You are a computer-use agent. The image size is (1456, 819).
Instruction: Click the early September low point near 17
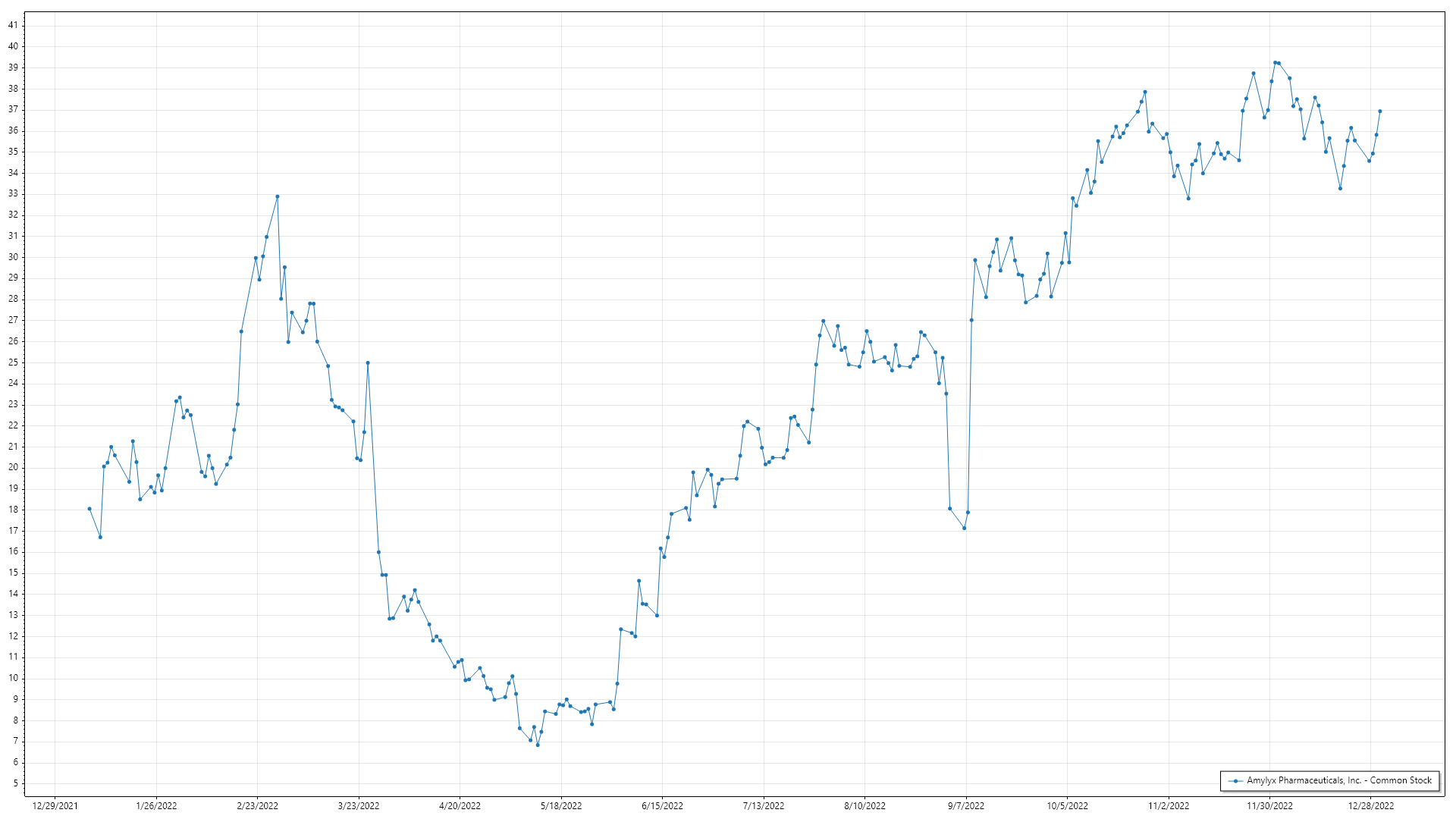[964, 528]
